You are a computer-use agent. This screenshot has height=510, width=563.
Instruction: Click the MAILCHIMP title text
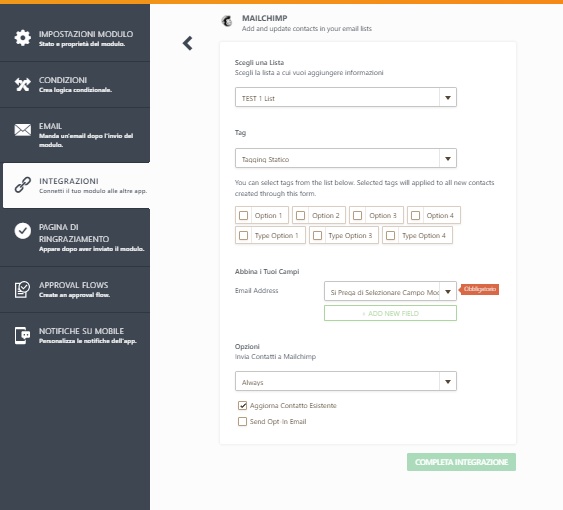(265, 18)
